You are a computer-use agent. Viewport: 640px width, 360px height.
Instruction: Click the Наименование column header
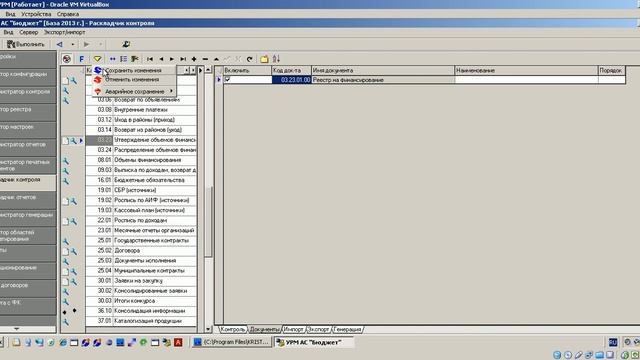(526, 70)
